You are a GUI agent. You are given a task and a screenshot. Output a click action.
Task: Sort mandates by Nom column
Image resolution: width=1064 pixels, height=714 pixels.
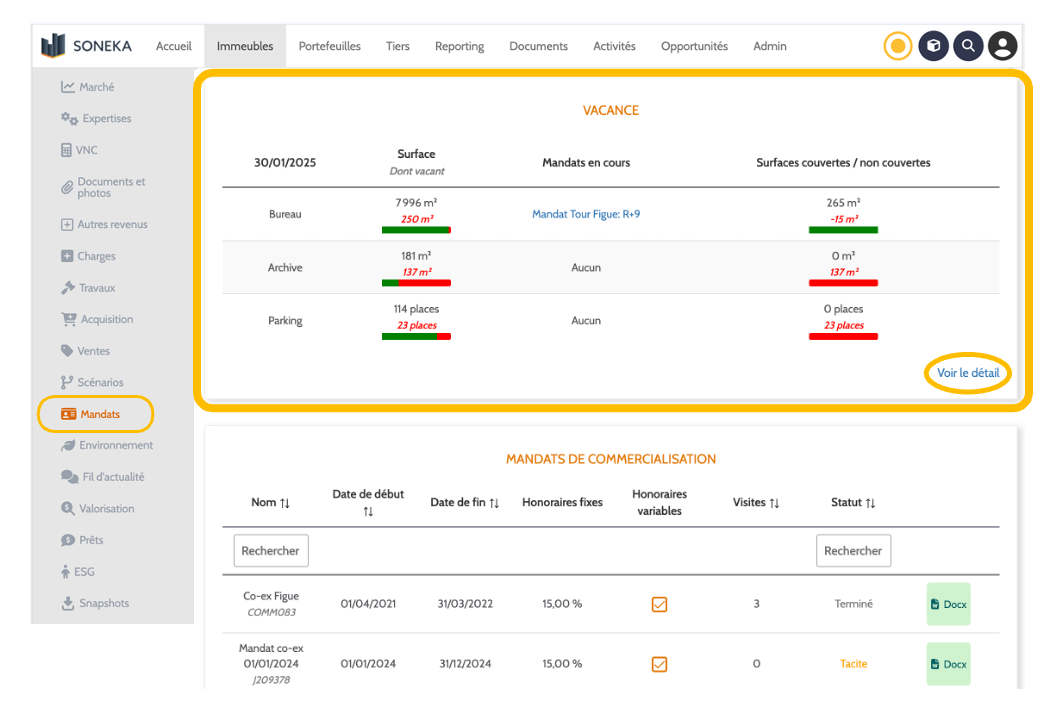click(270, 503)
